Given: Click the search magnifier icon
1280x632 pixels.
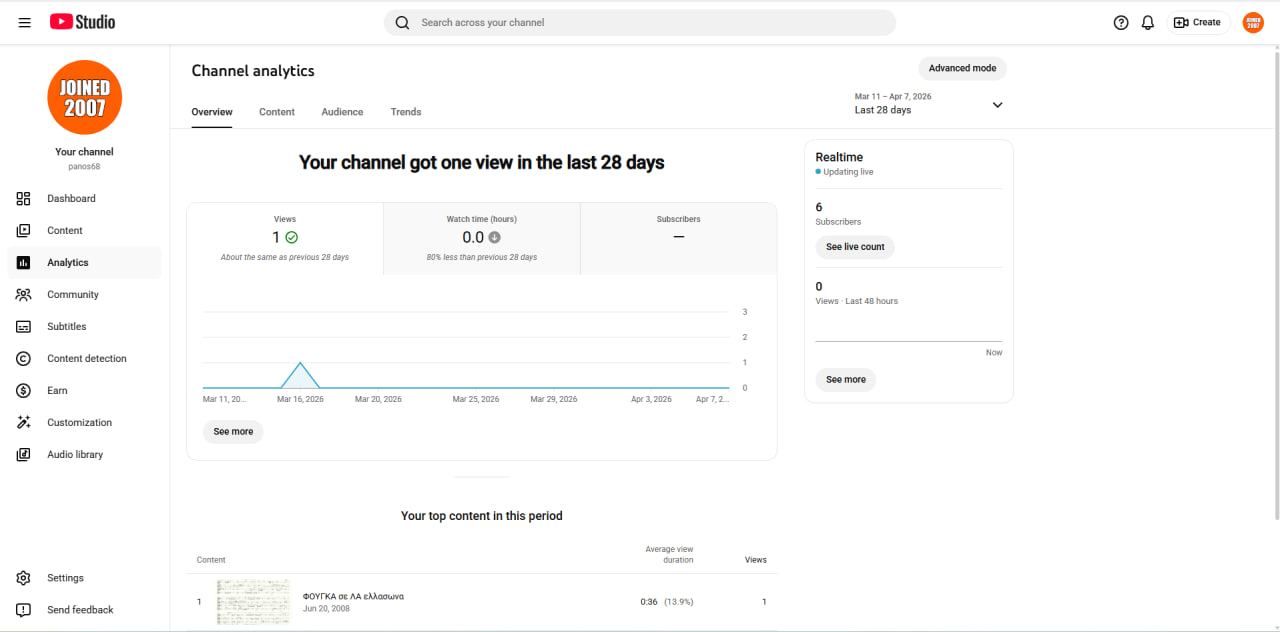Looking at the screenshot, I should point(402,22).
